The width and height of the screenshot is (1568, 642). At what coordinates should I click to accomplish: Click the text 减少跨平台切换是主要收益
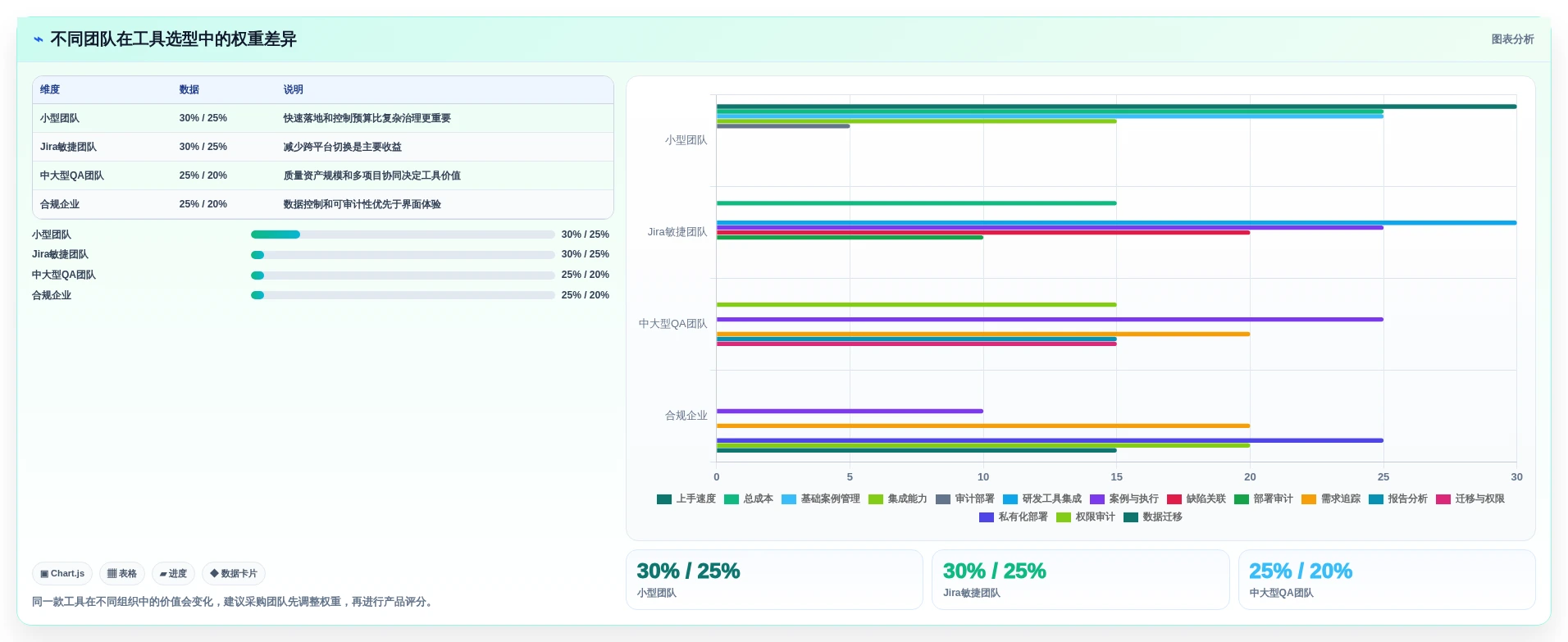click(343, 147)
